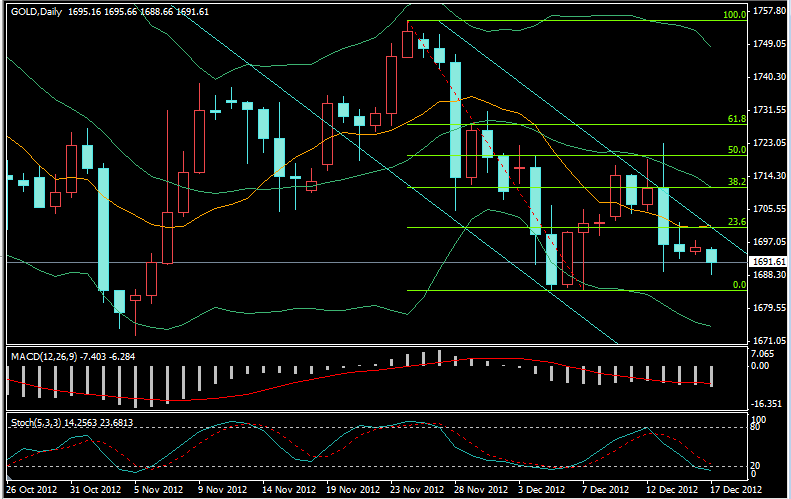Select the red dashed Fibonacci trend line
This screenshot has width=791, height=499.
[x=496, y=155]
